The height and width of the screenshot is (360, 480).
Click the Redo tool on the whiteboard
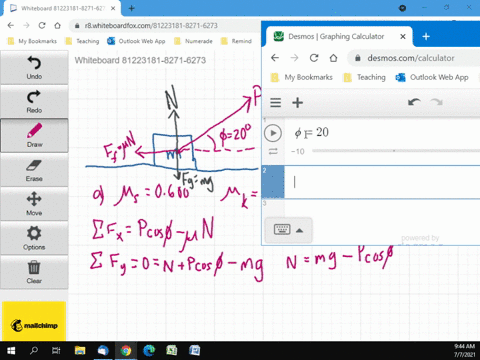coord(34,102)
